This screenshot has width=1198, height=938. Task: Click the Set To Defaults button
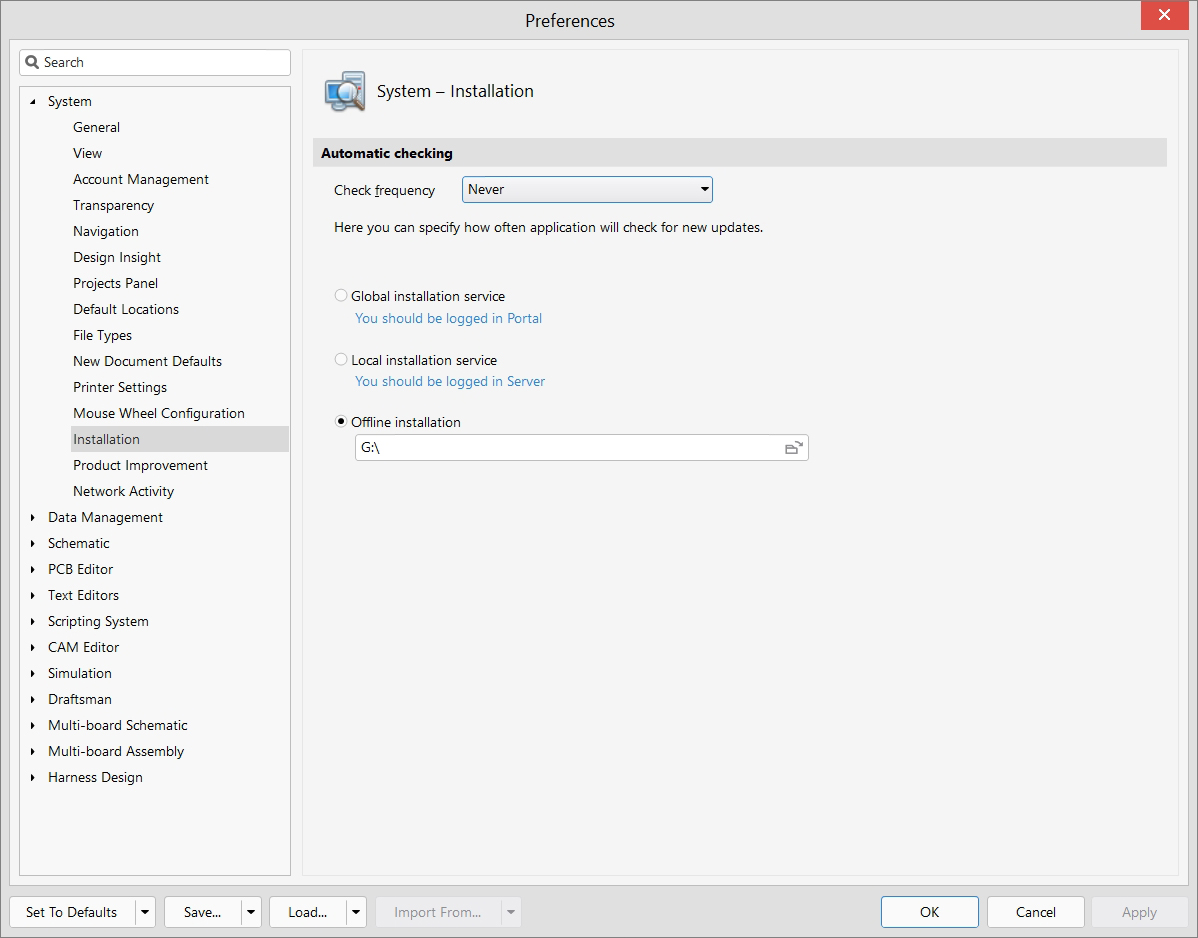click(72, 912)
